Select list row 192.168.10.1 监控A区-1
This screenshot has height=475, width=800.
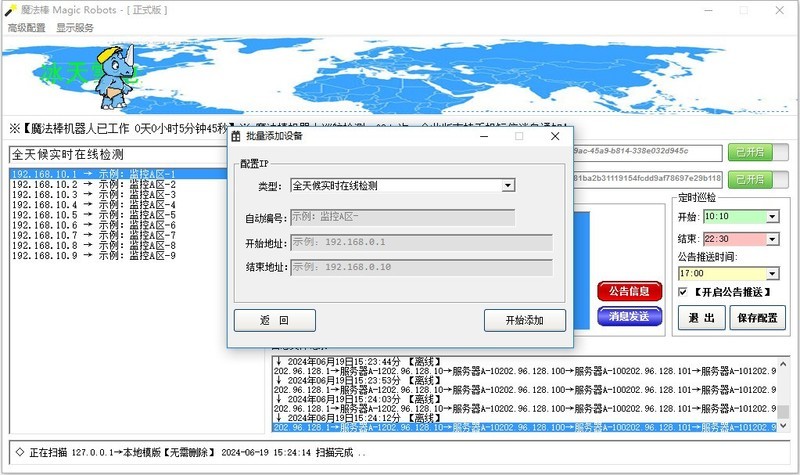point(118,174)
